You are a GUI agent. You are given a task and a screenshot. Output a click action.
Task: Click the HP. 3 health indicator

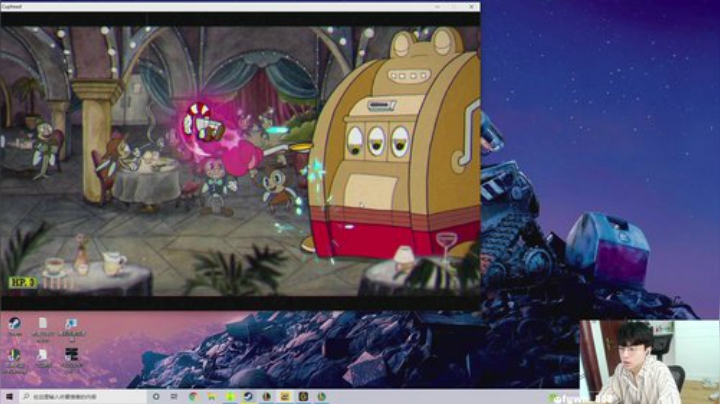[23, 282]
